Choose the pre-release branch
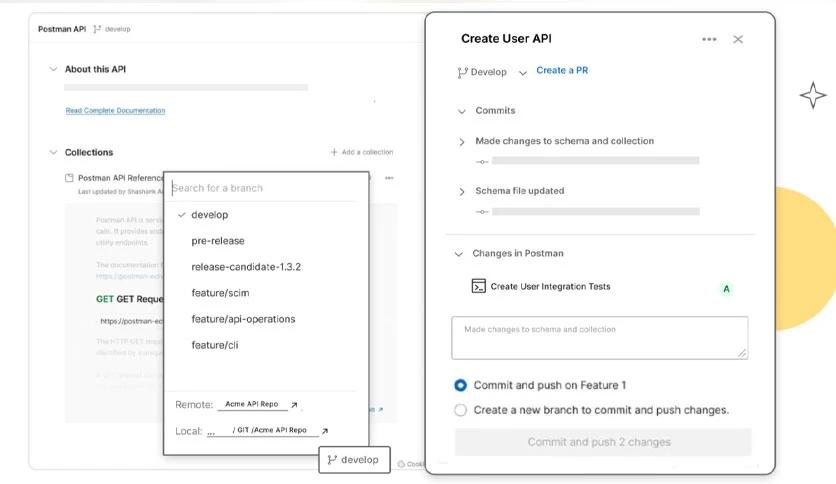The height and width of the screenshot is (484, 836). [218, 241]
